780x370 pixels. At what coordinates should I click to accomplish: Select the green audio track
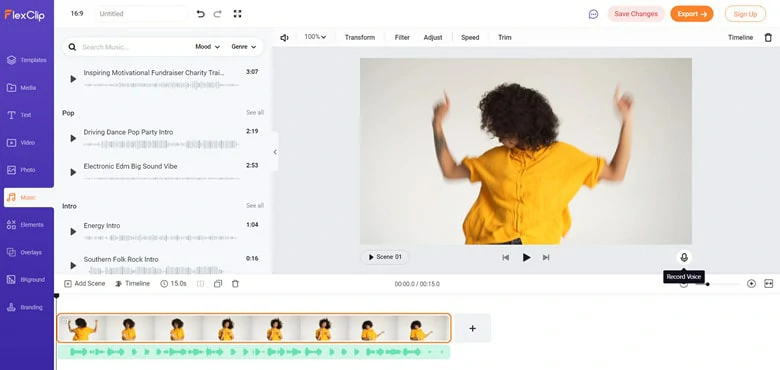click(254, 352)
